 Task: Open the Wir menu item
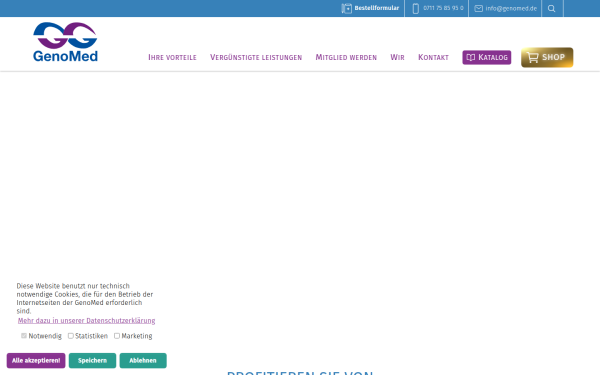click(x=397, y=57)
